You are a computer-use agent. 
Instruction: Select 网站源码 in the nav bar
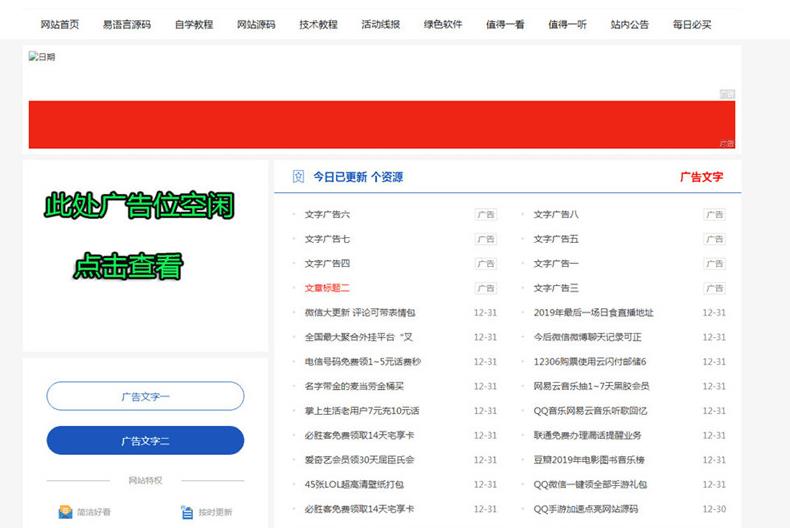pos(256,24)
